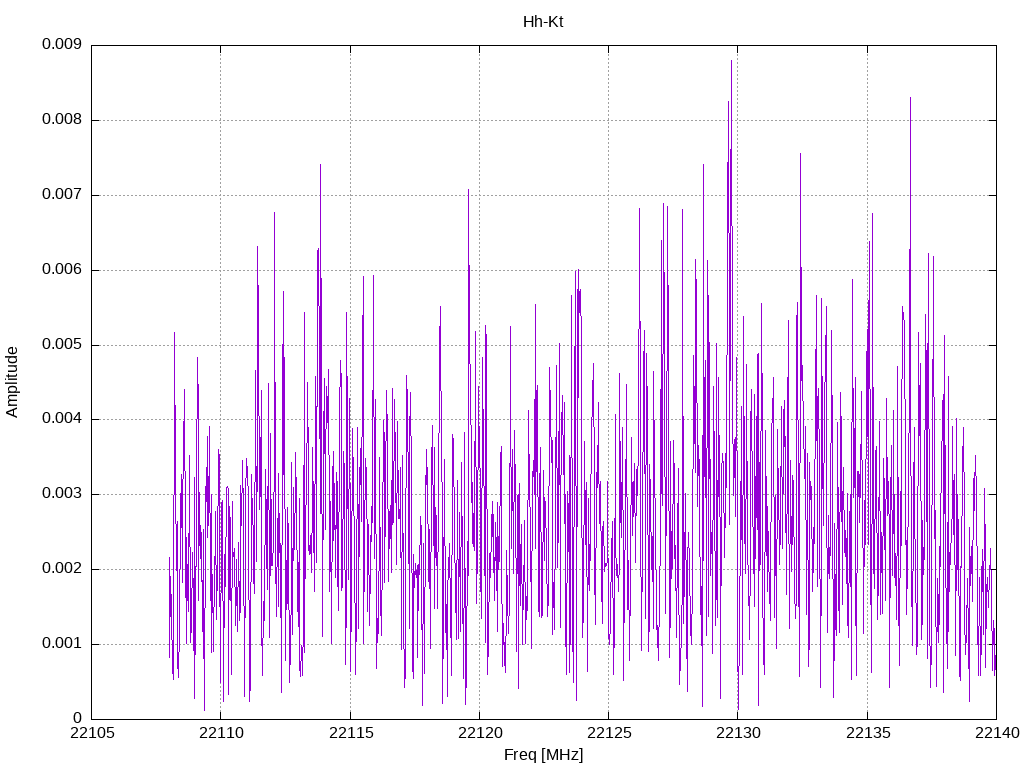Click the y-axis tick value 0.001

tap(61, 644)
